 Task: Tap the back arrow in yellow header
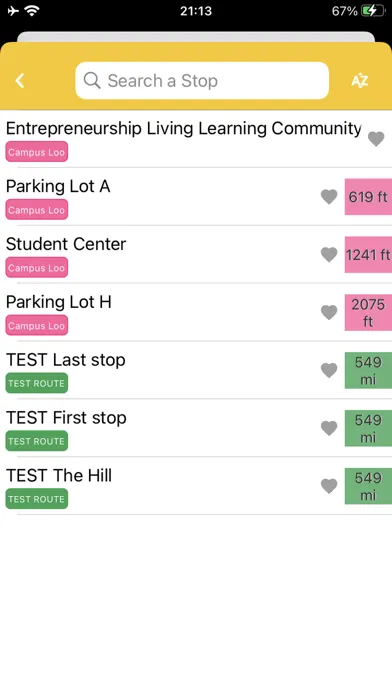pyautogui.click(x=20, y=81)
